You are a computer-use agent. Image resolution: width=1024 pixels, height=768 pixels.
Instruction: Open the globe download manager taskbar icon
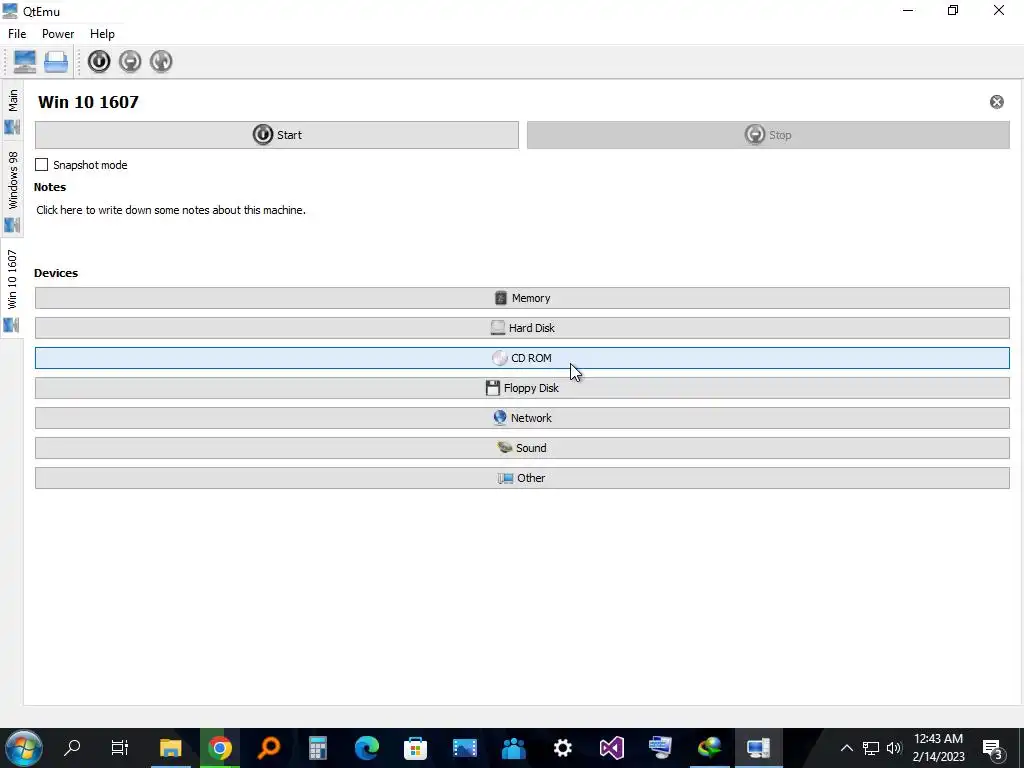pyautogui.click(x=709, y=748)
